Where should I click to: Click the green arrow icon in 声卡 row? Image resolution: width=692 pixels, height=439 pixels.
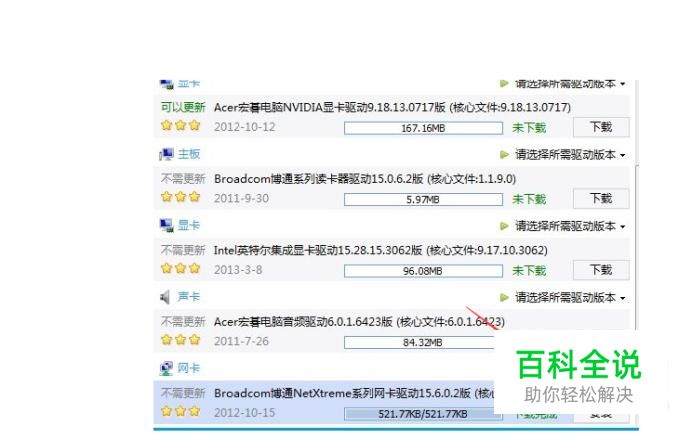coord(504,297)
